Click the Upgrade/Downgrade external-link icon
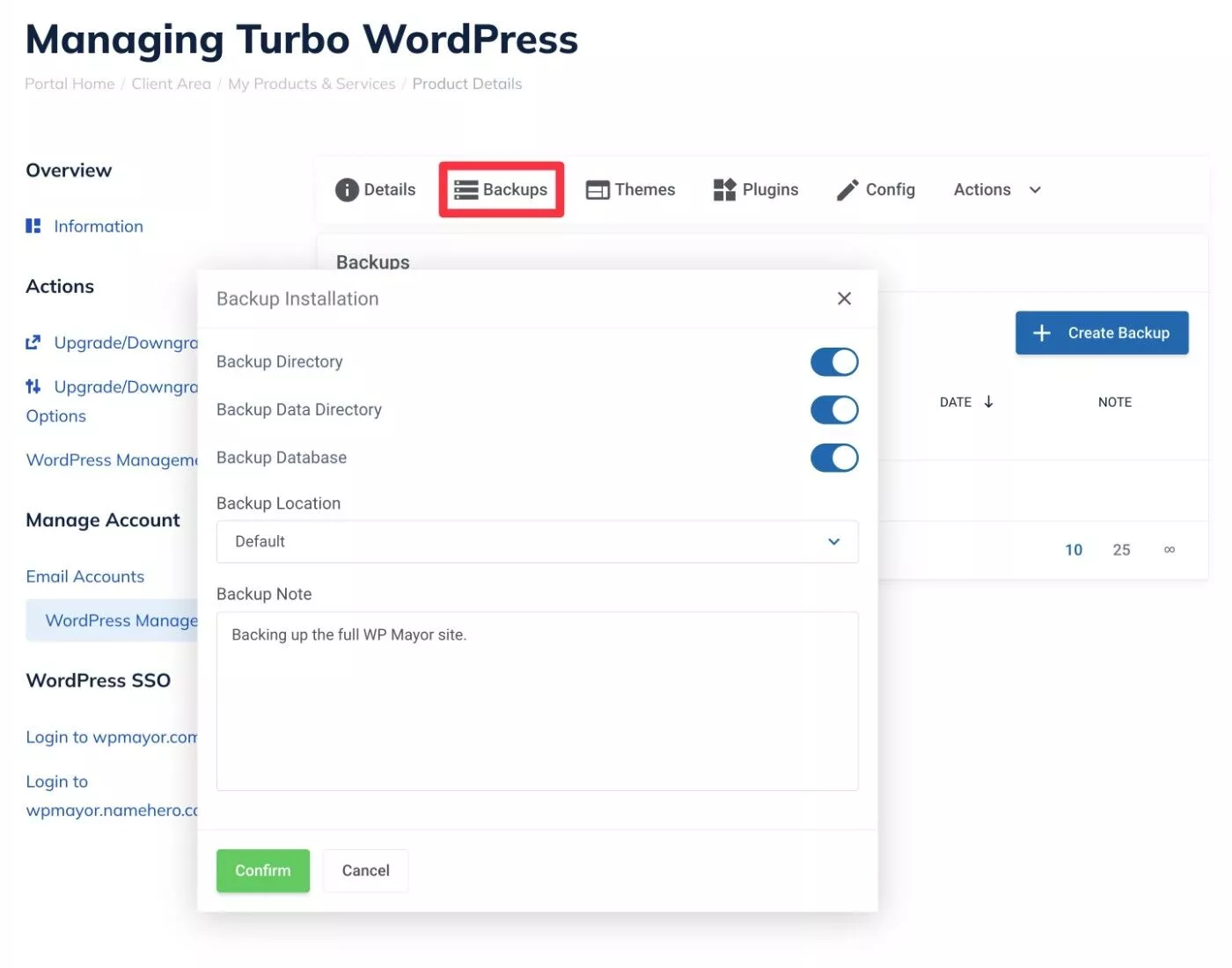The image size is (1232, 968). [x=33, y=342]
